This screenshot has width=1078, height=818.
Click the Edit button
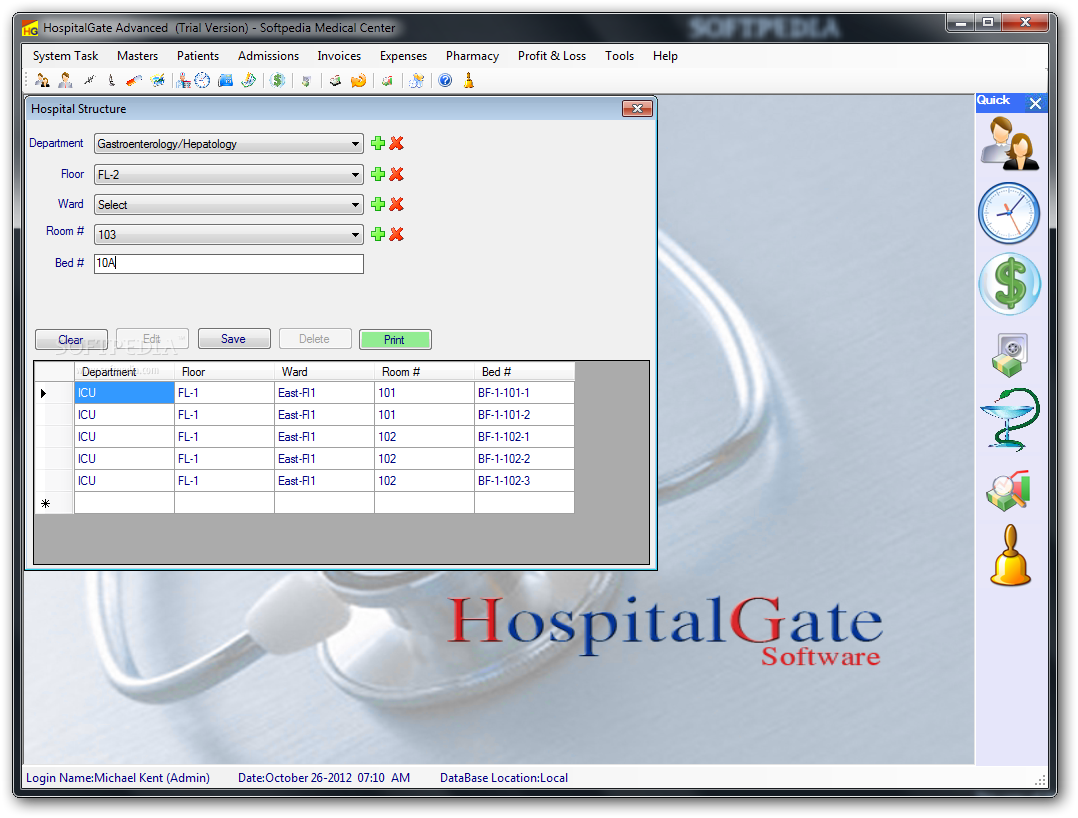coord(152,339)
